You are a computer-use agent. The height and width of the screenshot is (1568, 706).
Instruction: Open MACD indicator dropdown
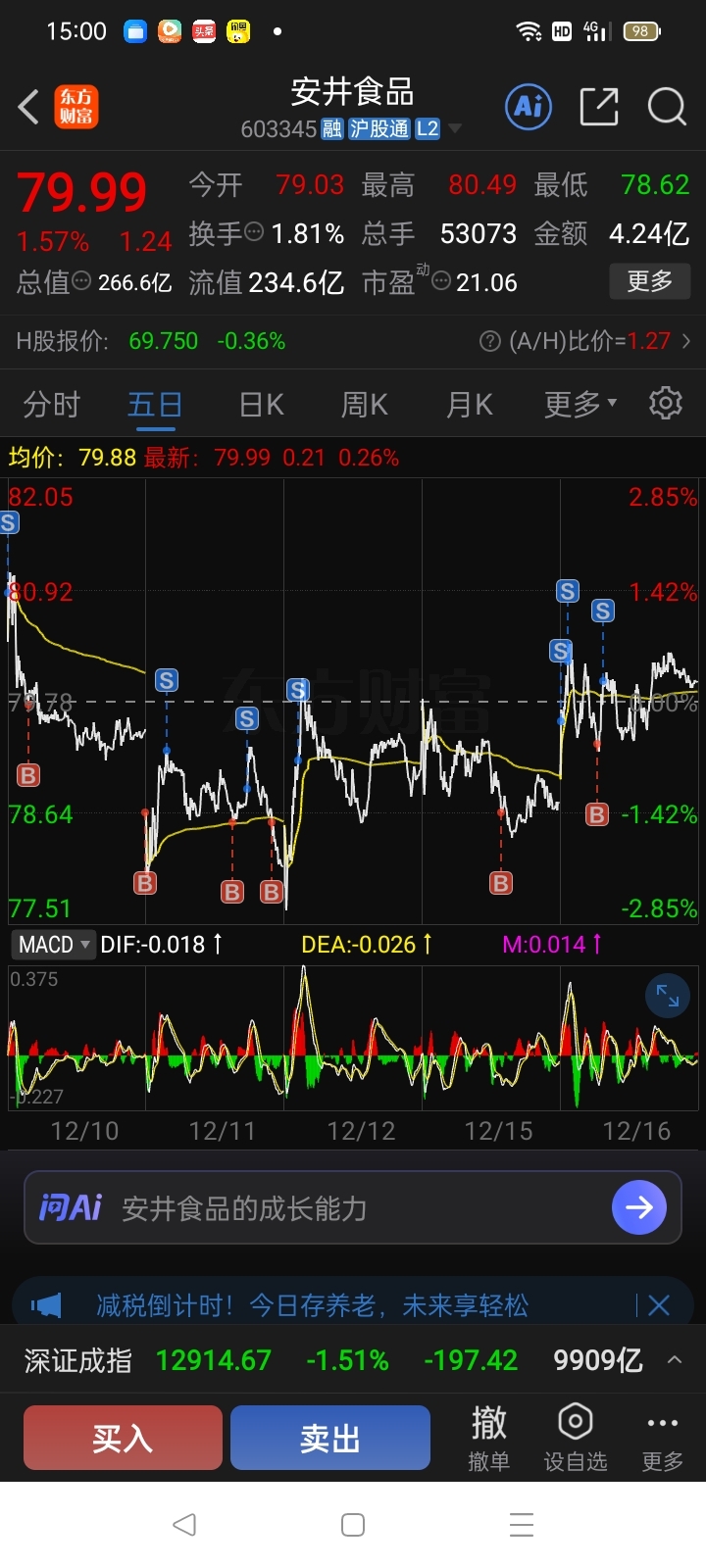coord(54,945)
